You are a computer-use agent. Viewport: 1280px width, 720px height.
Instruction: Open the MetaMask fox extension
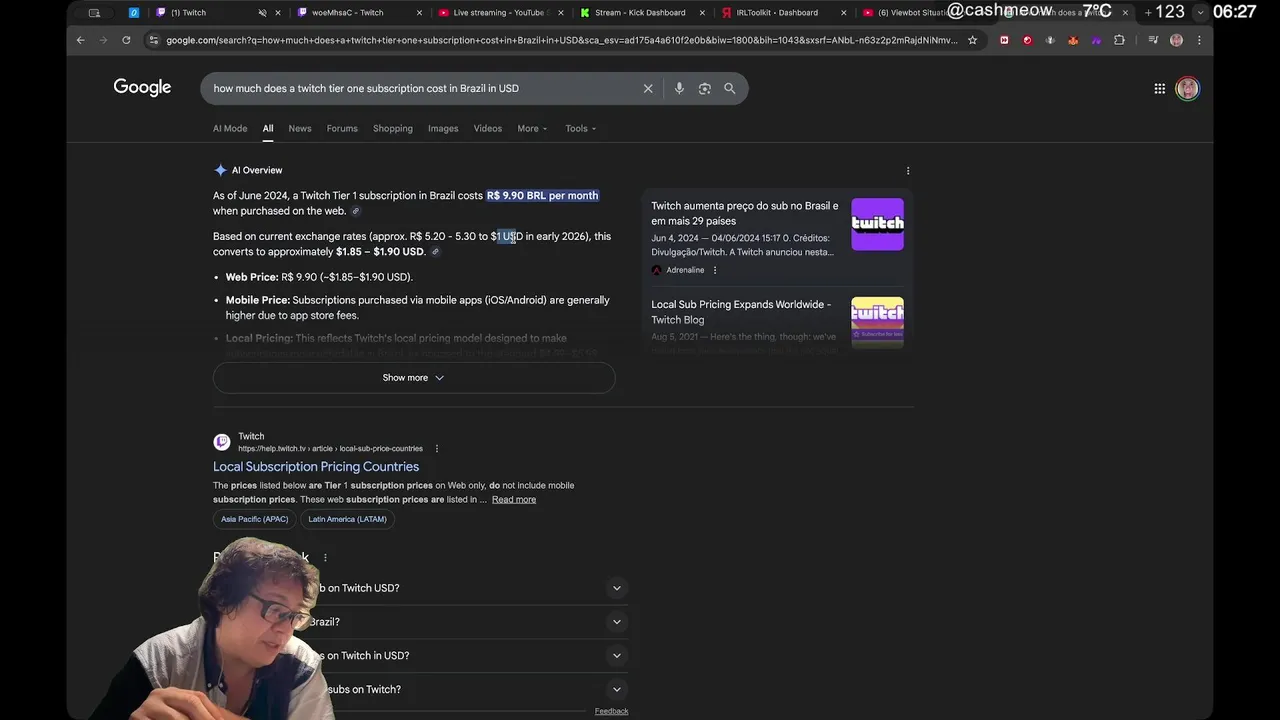[1073, 40]
